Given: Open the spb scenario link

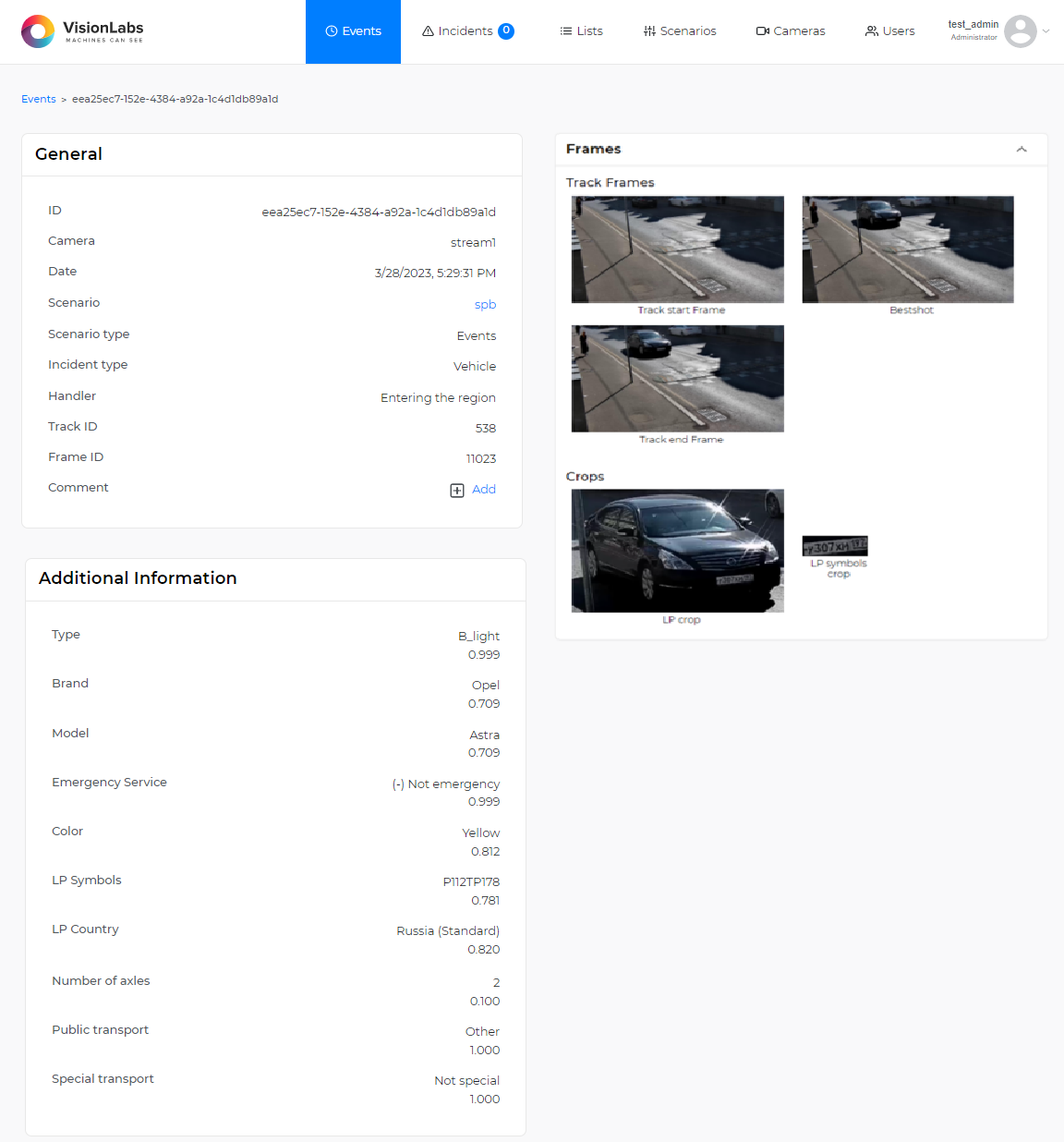Looking at the screenshot, I should 485,305.
